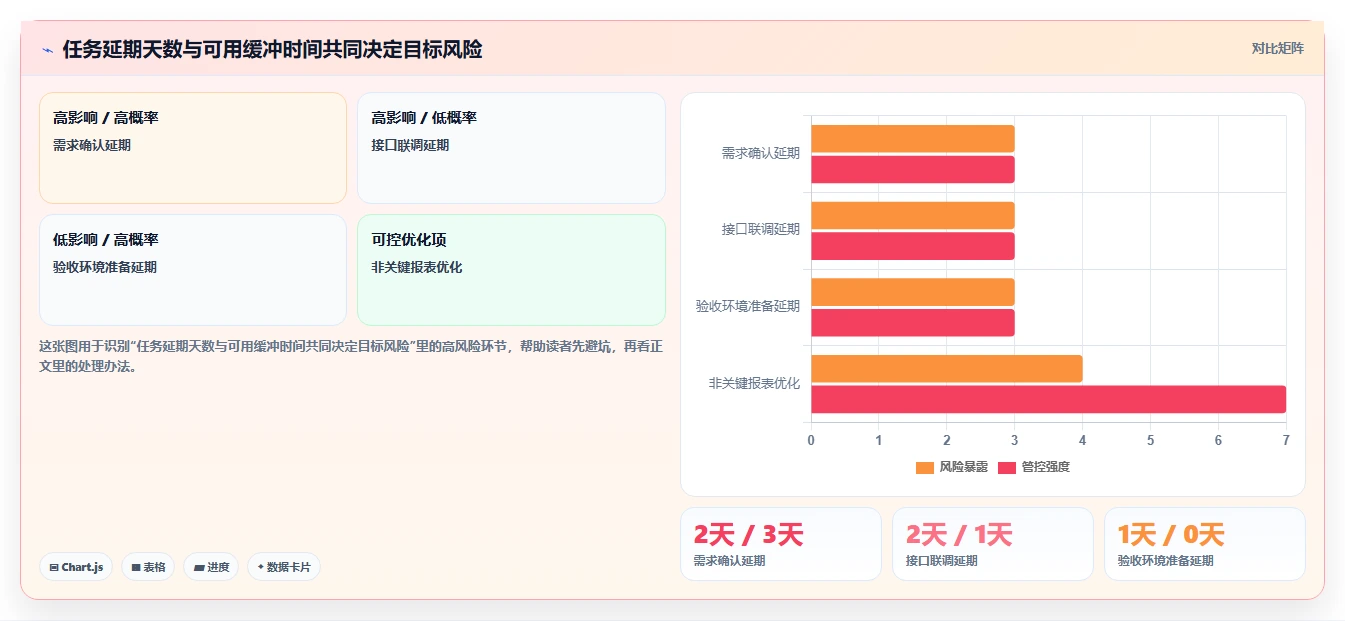
Task: Click the lightning icon beside the title
Action: click(x=47, y=50)
